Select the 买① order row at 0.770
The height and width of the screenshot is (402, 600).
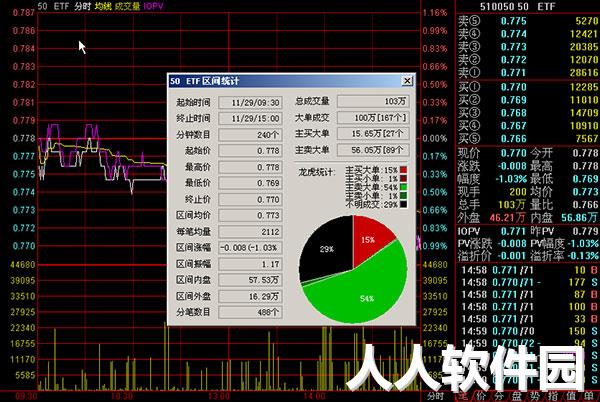[x=528, y=87]
